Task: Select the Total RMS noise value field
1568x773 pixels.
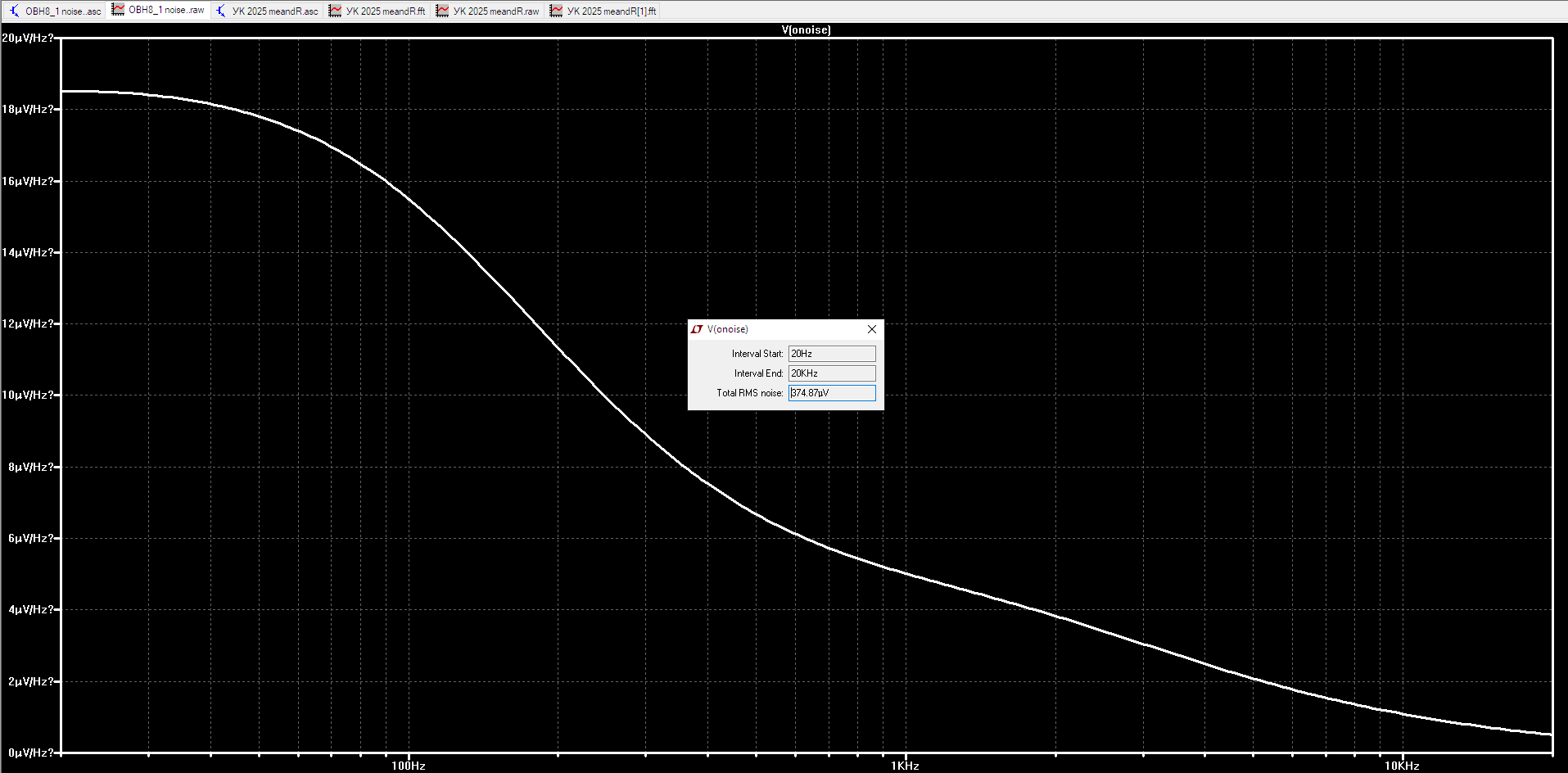Action: (x=832, y=393)
